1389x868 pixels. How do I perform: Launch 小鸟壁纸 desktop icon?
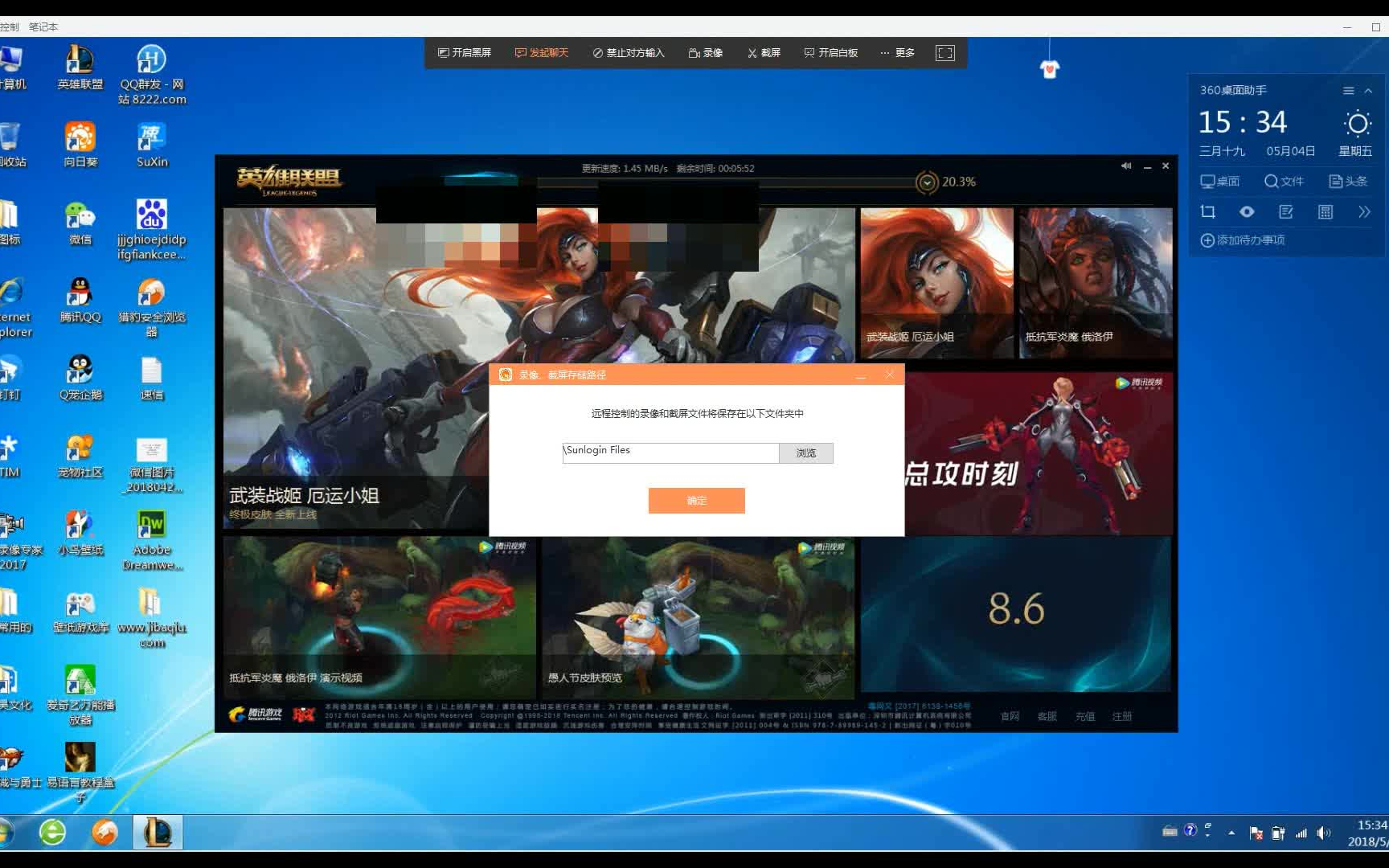[80, 534]
